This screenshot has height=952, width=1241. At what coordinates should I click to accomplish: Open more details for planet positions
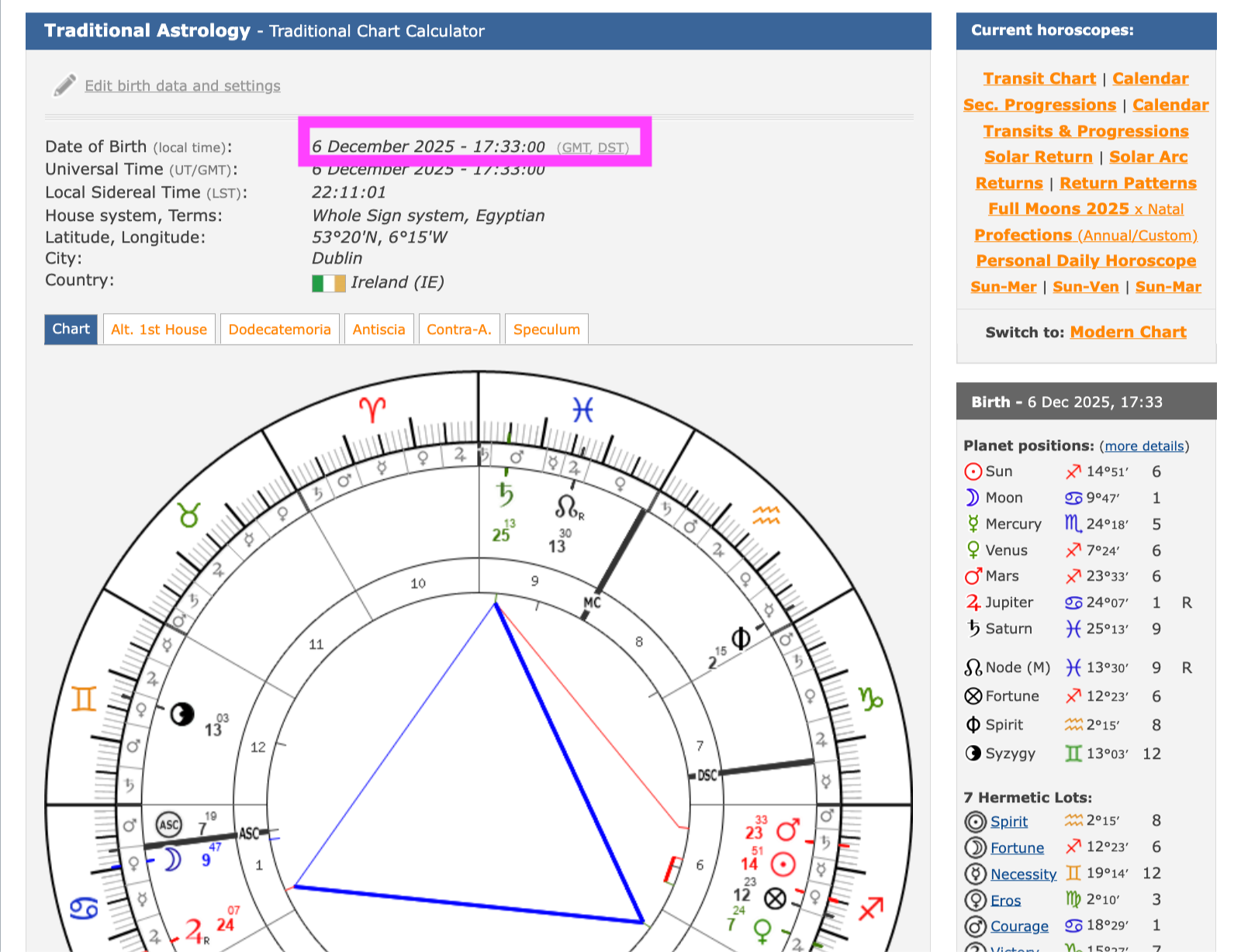pos(1144,446)
